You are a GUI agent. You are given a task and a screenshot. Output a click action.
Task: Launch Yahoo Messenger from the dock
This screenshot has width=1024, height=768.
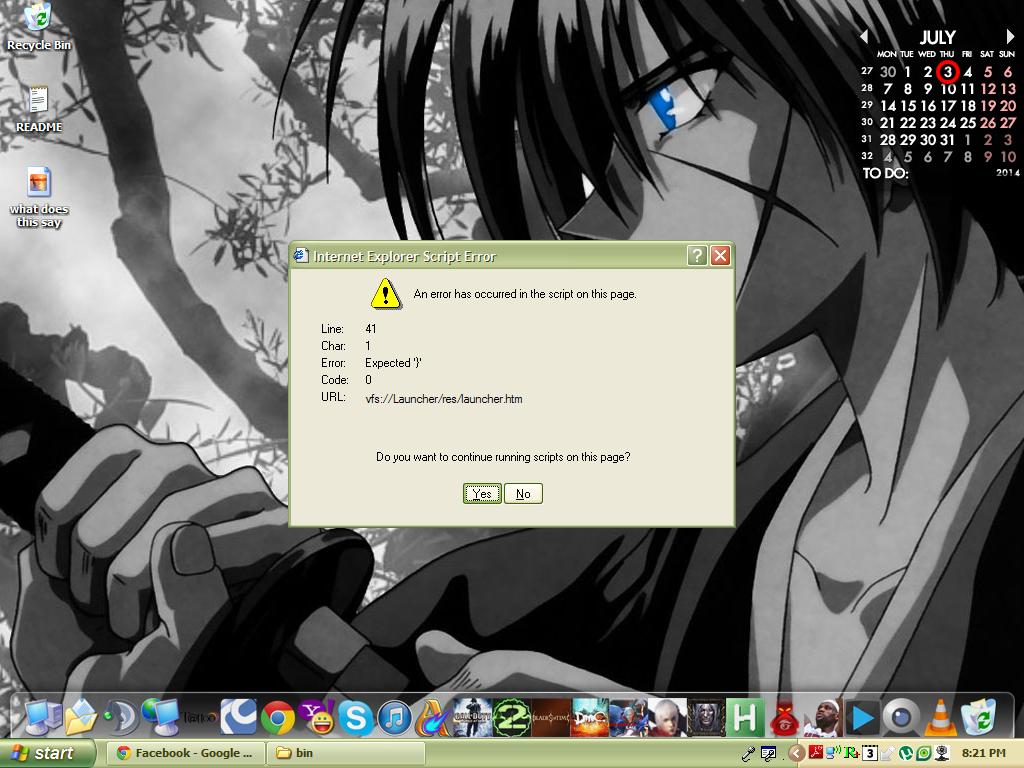click(x=316, y=717)
